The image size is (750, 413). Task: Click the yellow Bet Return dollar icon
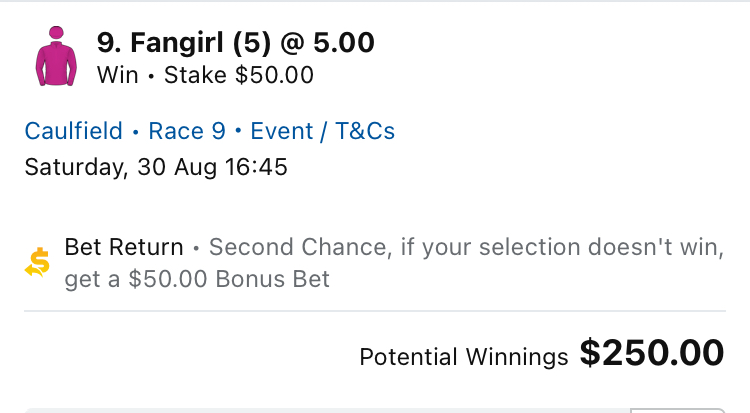(x=37, y=262)
